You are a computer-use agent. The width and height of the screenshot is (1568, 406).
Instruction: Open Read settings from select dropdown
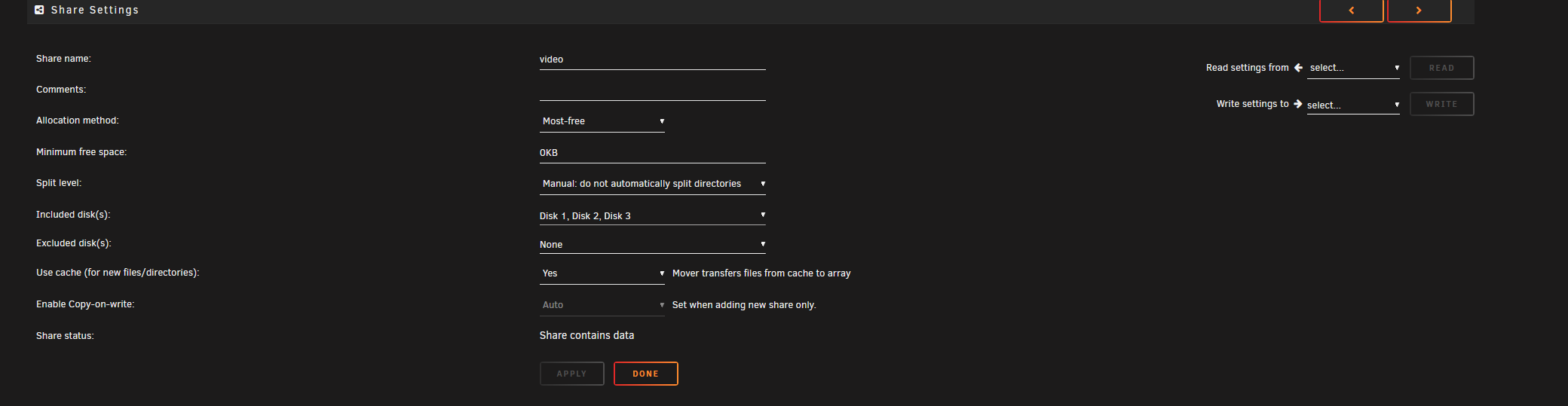[x=1353, y=68]
